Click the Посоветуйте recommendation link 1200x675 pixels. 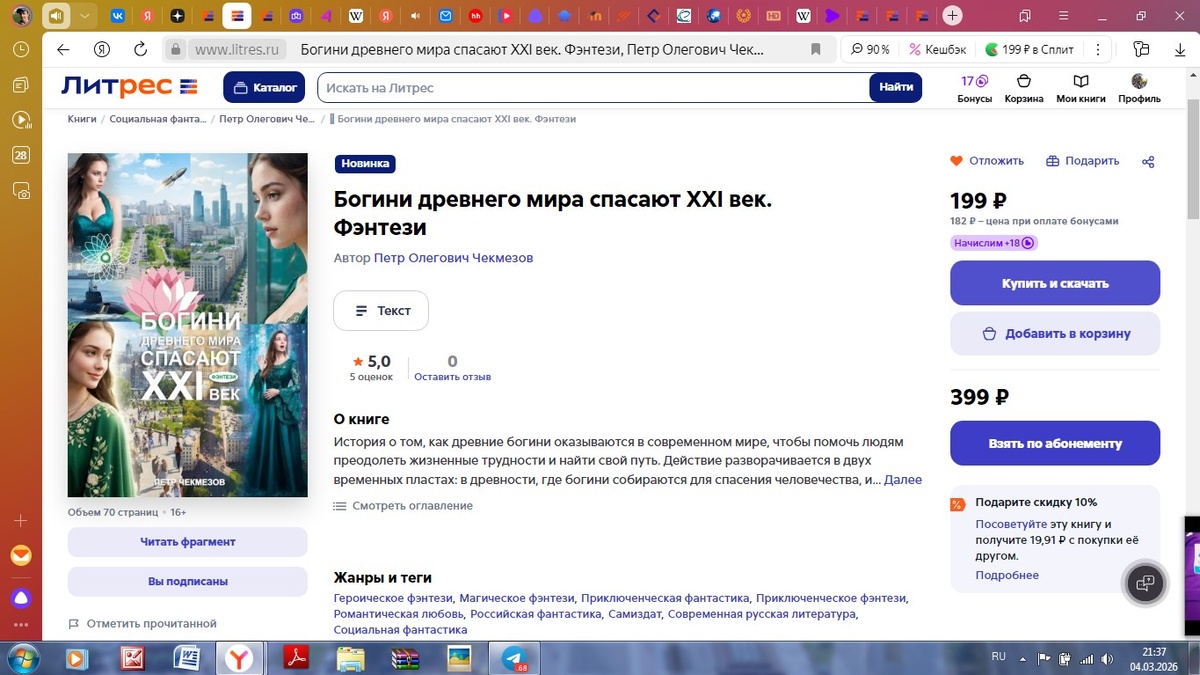[1012, 524]
